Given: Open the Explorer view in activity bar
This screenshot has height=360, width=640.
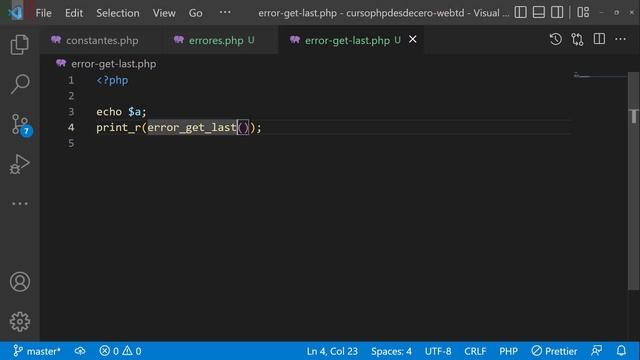Looking at the screenshot, I should [x=19, y=44].
